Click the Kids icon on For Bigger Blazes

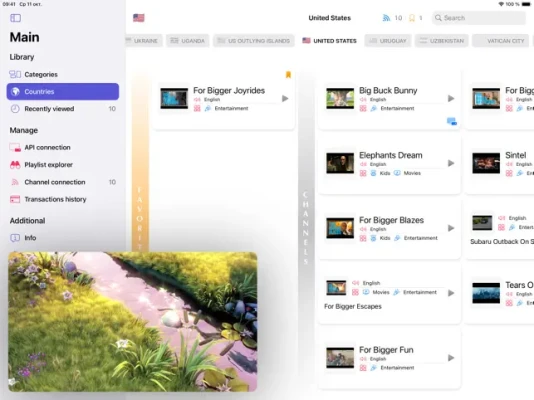coord(373,238)
